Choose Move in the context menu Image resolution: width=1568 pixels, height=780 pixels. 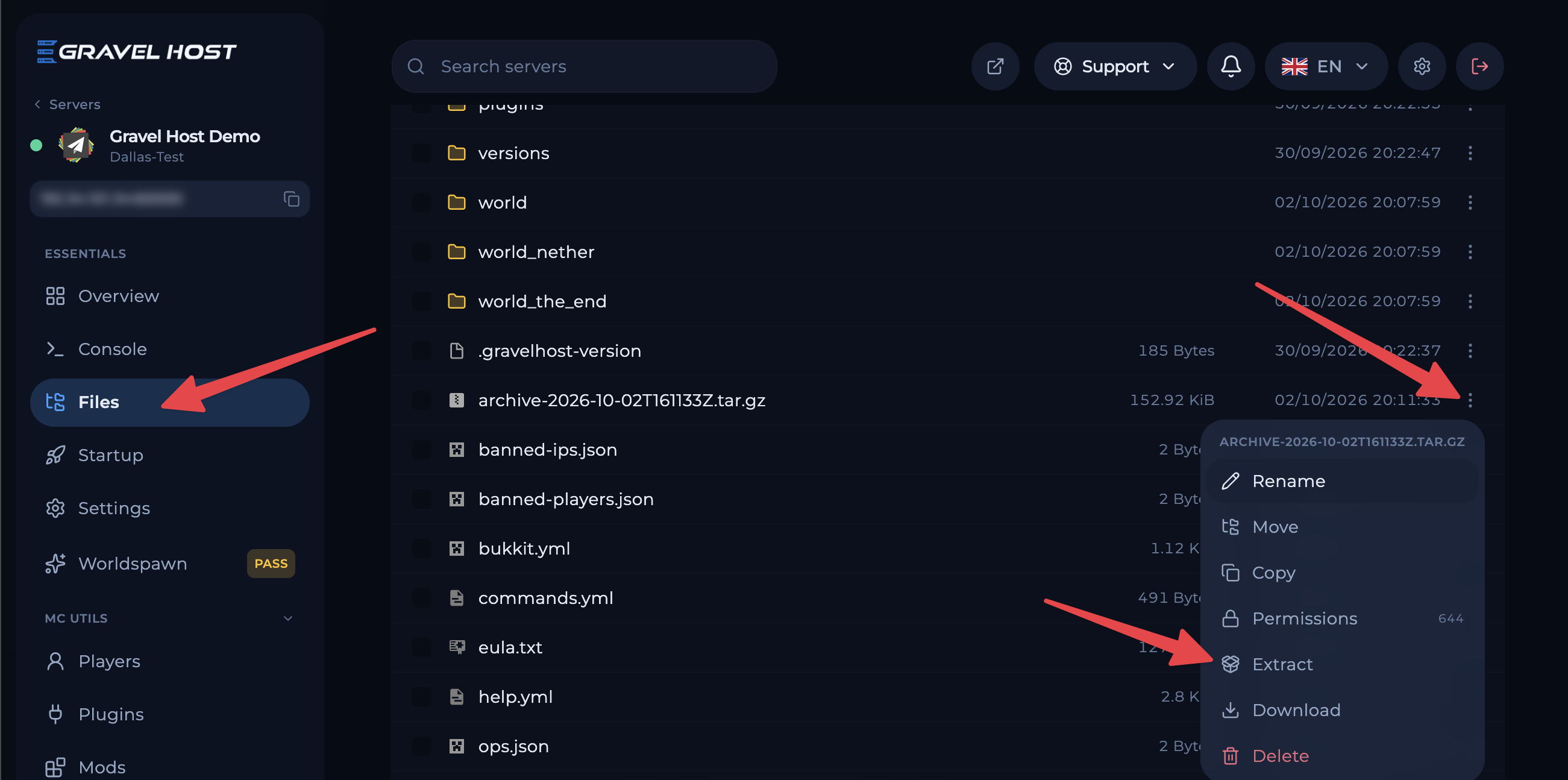[1342, 527]
